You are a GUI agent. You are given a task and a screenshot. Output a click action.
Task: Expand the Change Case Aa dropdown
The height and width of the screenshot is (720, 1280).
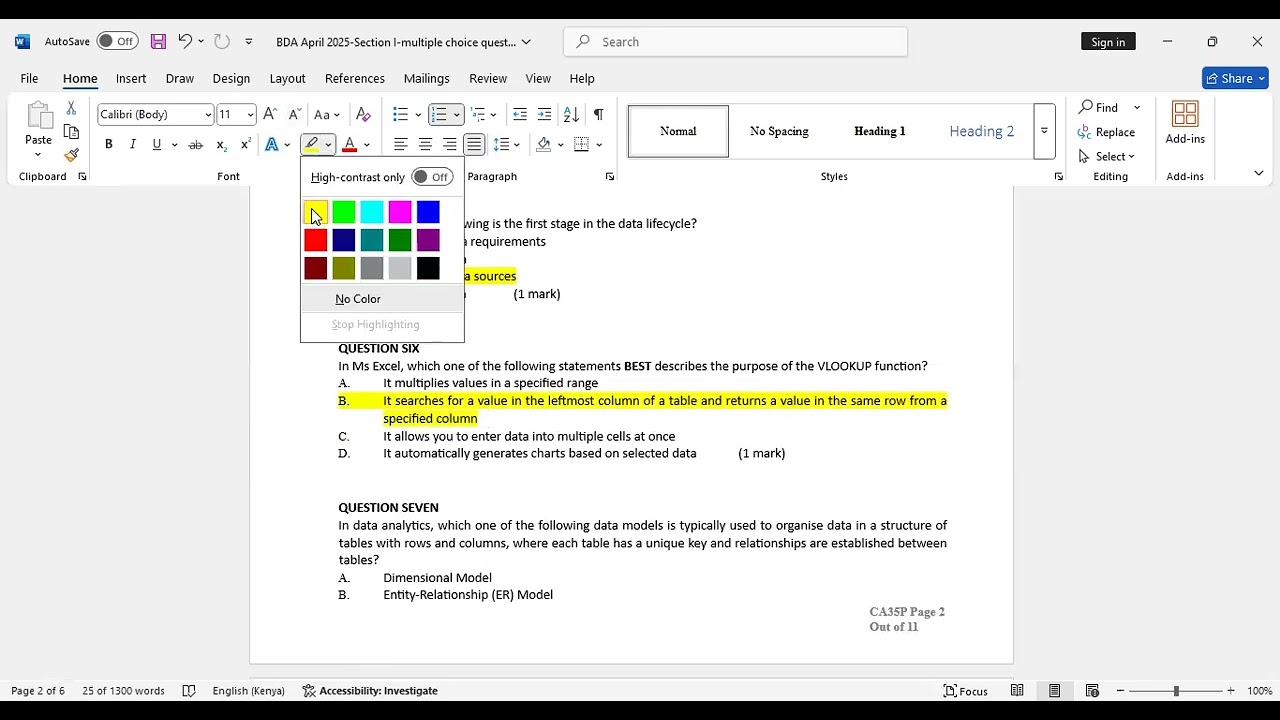coord(327,114)
